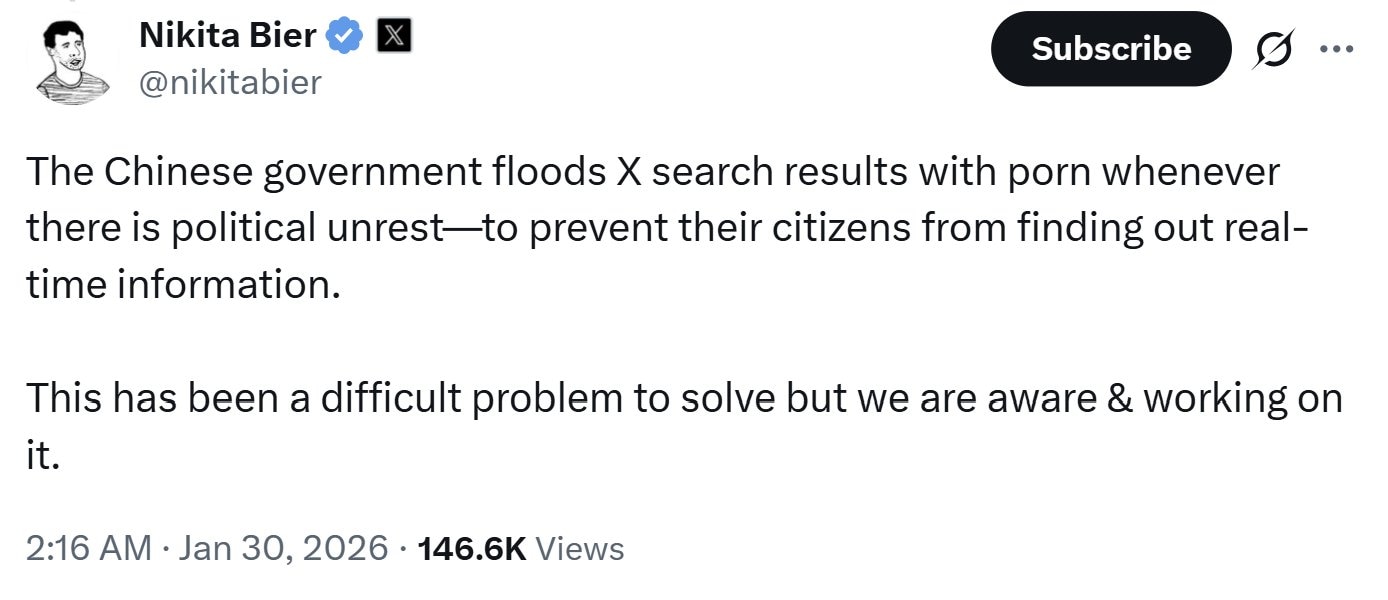Open the three-dot More options menu
1388x600 pixels.
click(x=1336, y=48)
